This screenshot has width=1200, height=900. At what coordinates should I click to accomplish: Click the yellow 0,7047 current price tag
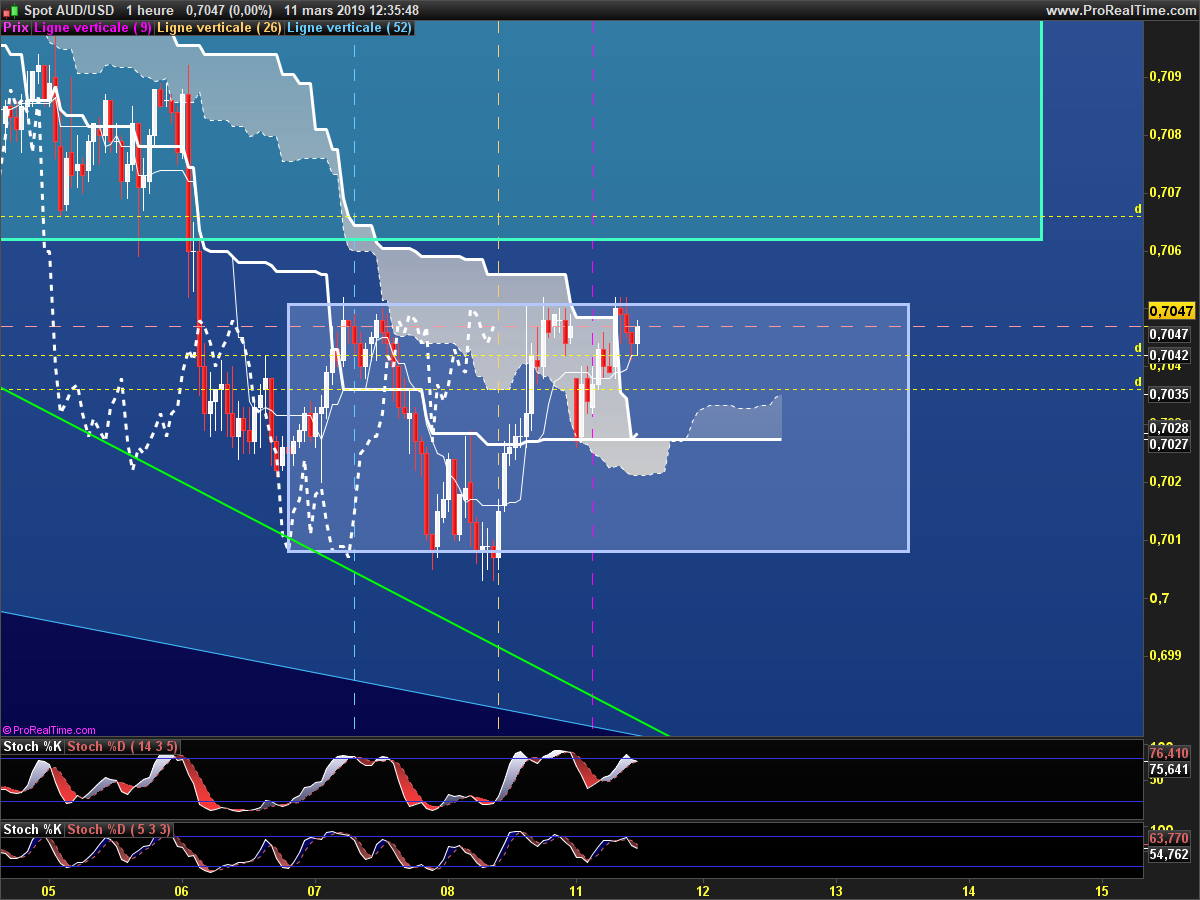(1168, 310)
